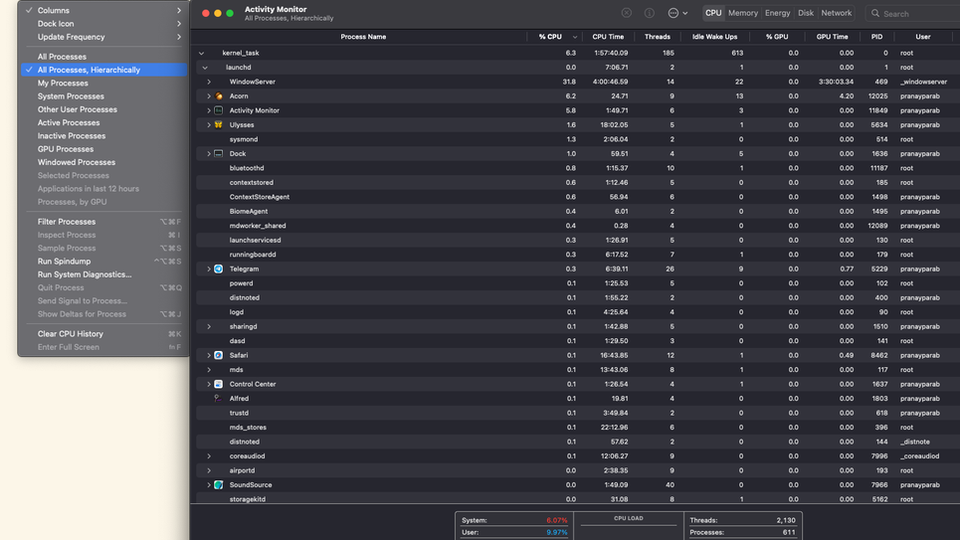Viewport: 960px width, 540px height.
Task: Select the bluetoothd process row
Action: pos(578,168)
